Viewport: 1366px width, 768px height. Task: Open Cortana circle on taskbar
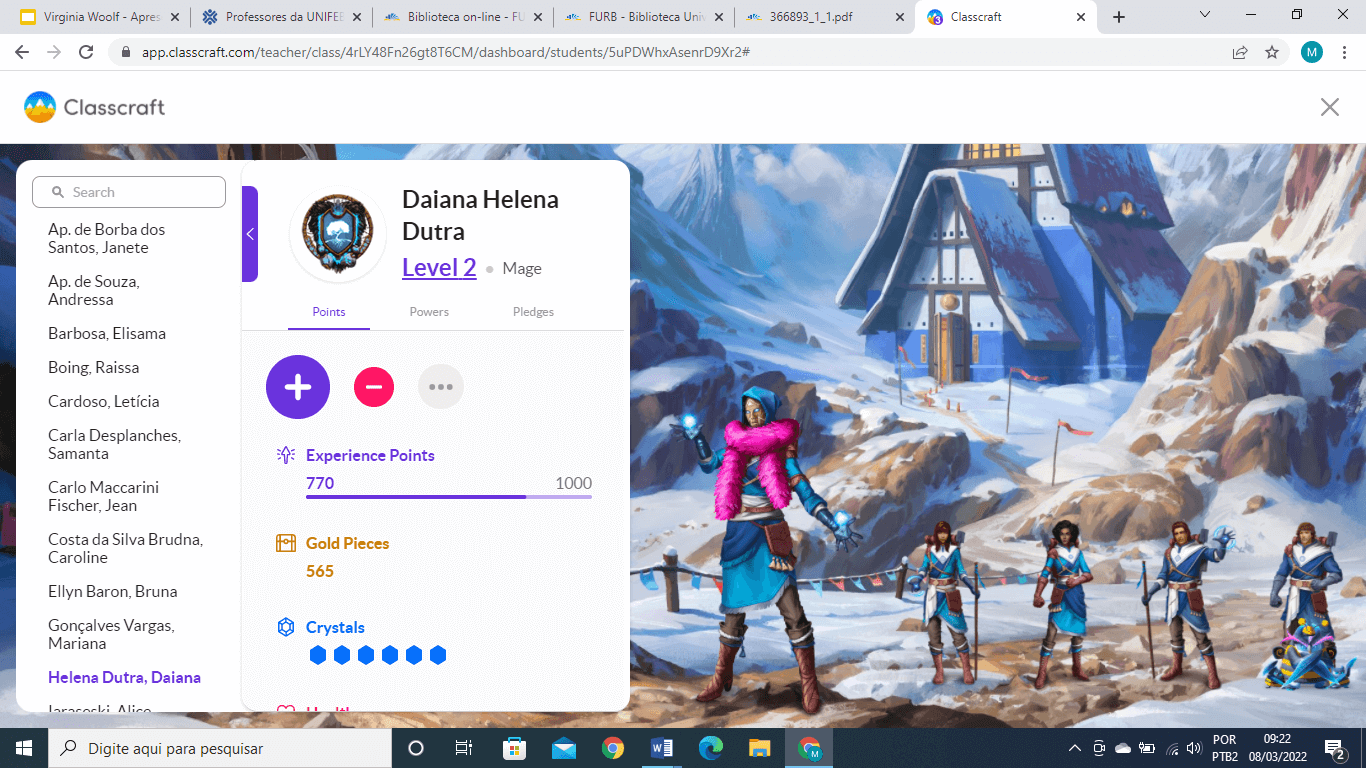(x=416, y=748)
